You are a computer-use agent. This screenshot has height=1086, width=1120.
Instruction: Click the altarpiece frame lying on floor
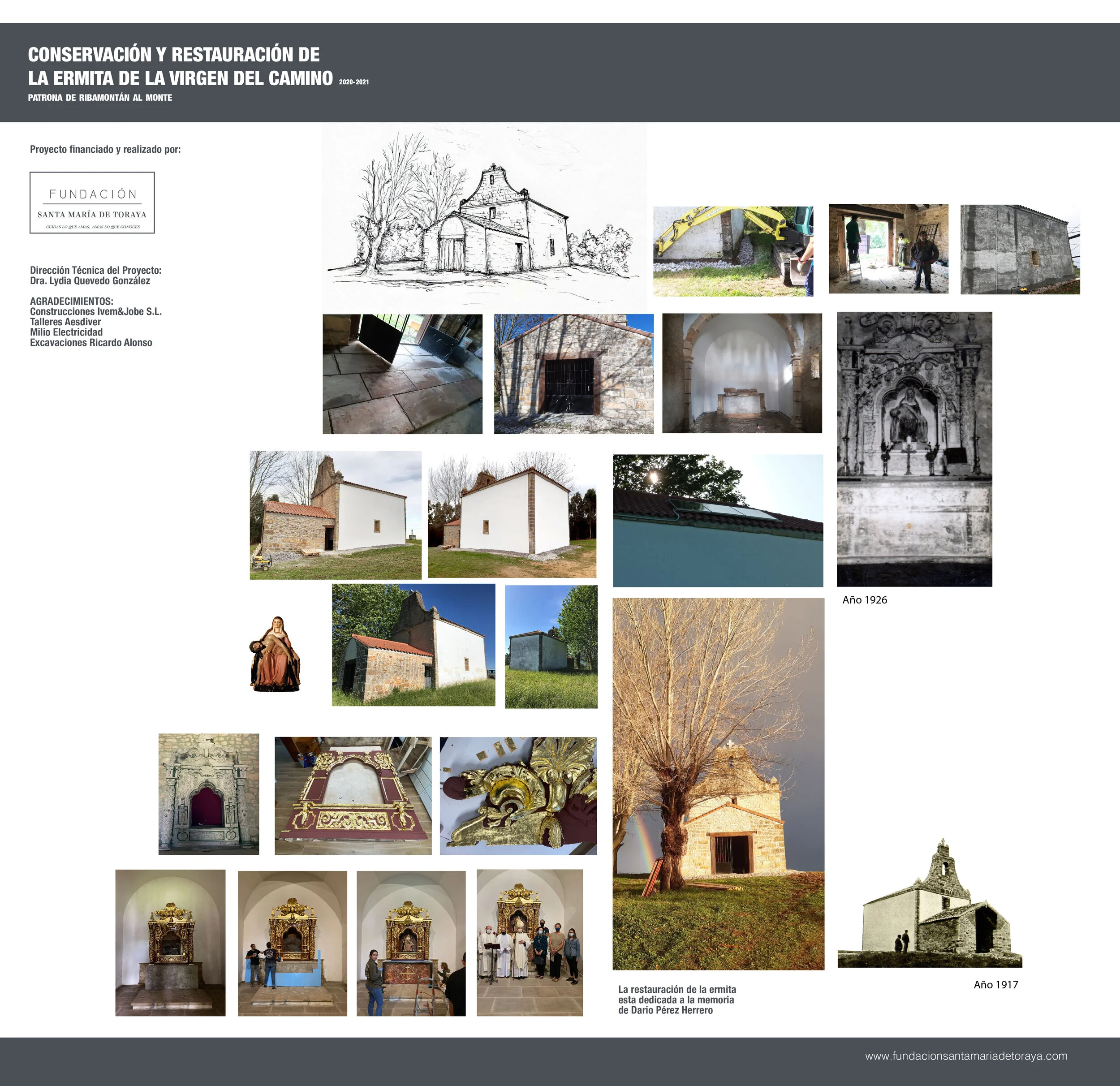click(x=353, y=796)
